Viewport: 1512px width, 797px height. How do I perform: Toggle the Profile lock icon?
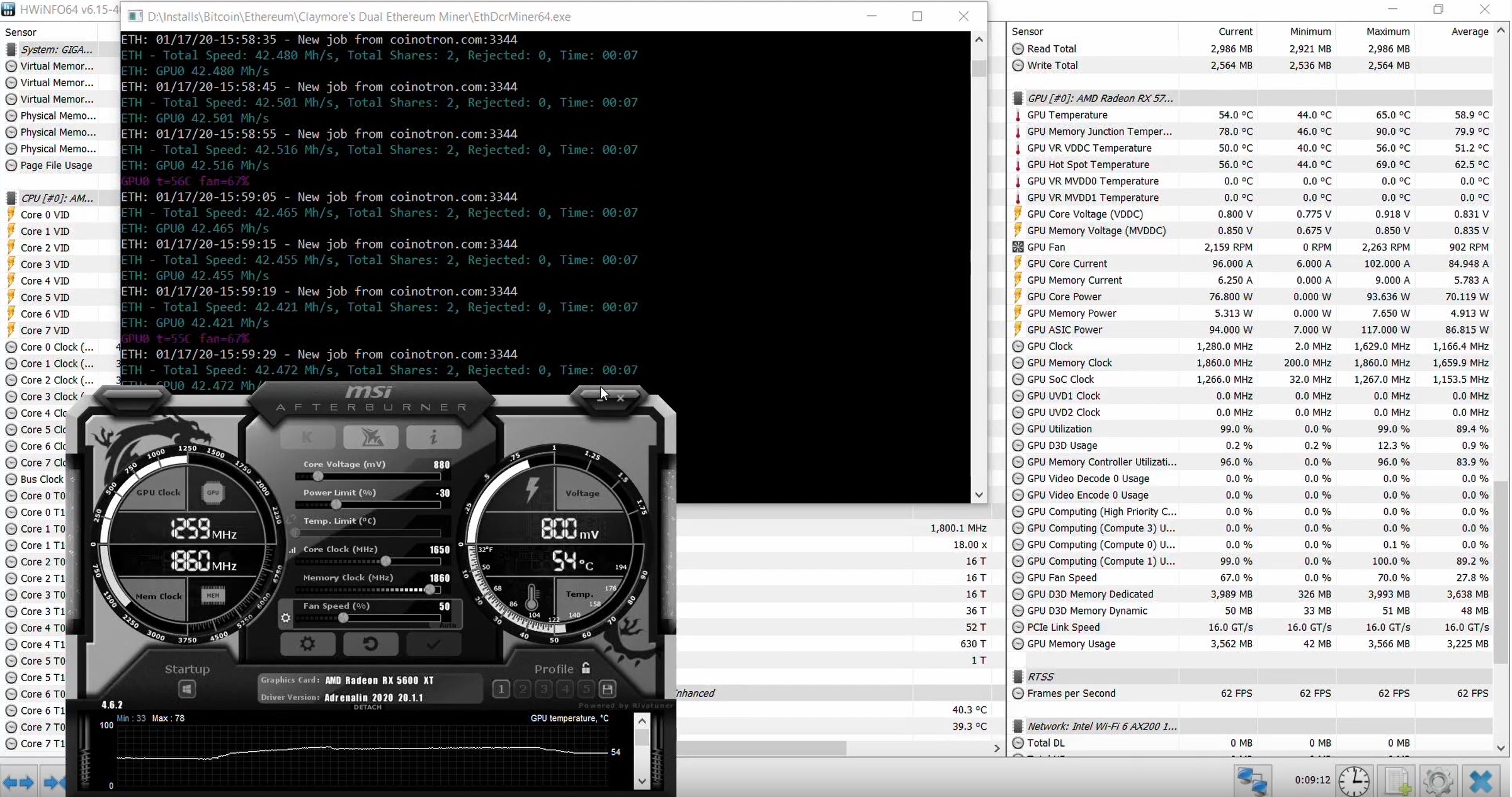coord(586,667)
